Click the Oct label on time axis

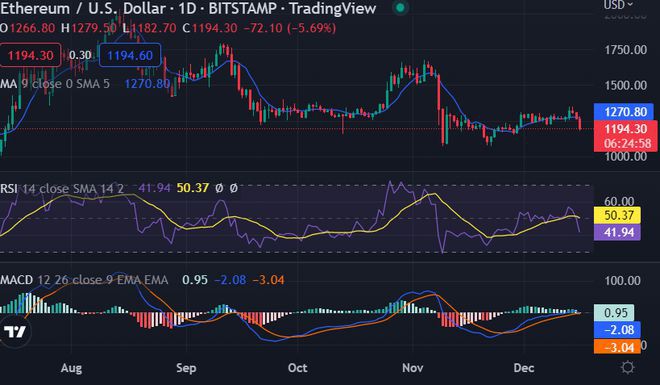point(297,368)
